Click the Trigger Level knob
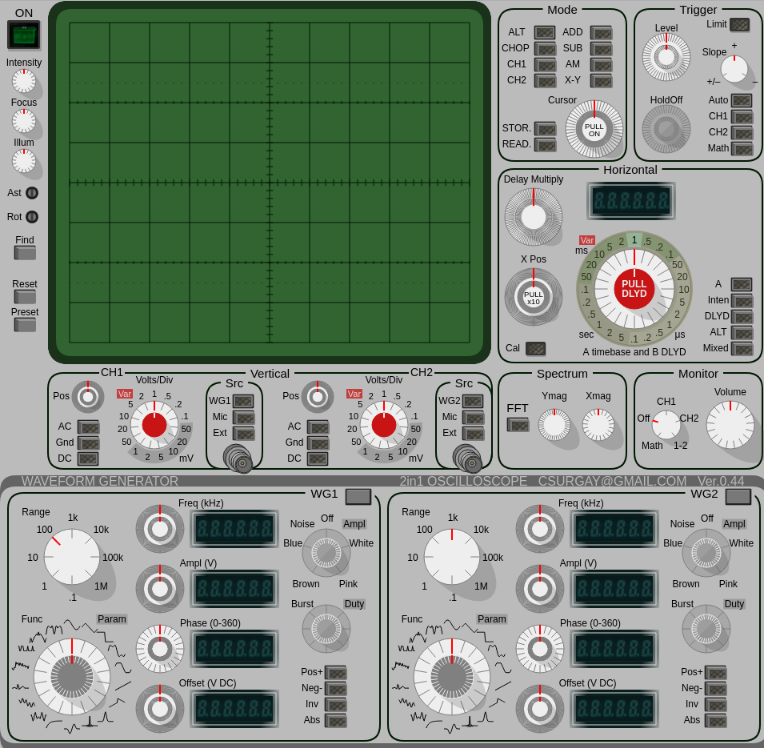This screenshot has height=749, width=764. pos(666,57)
